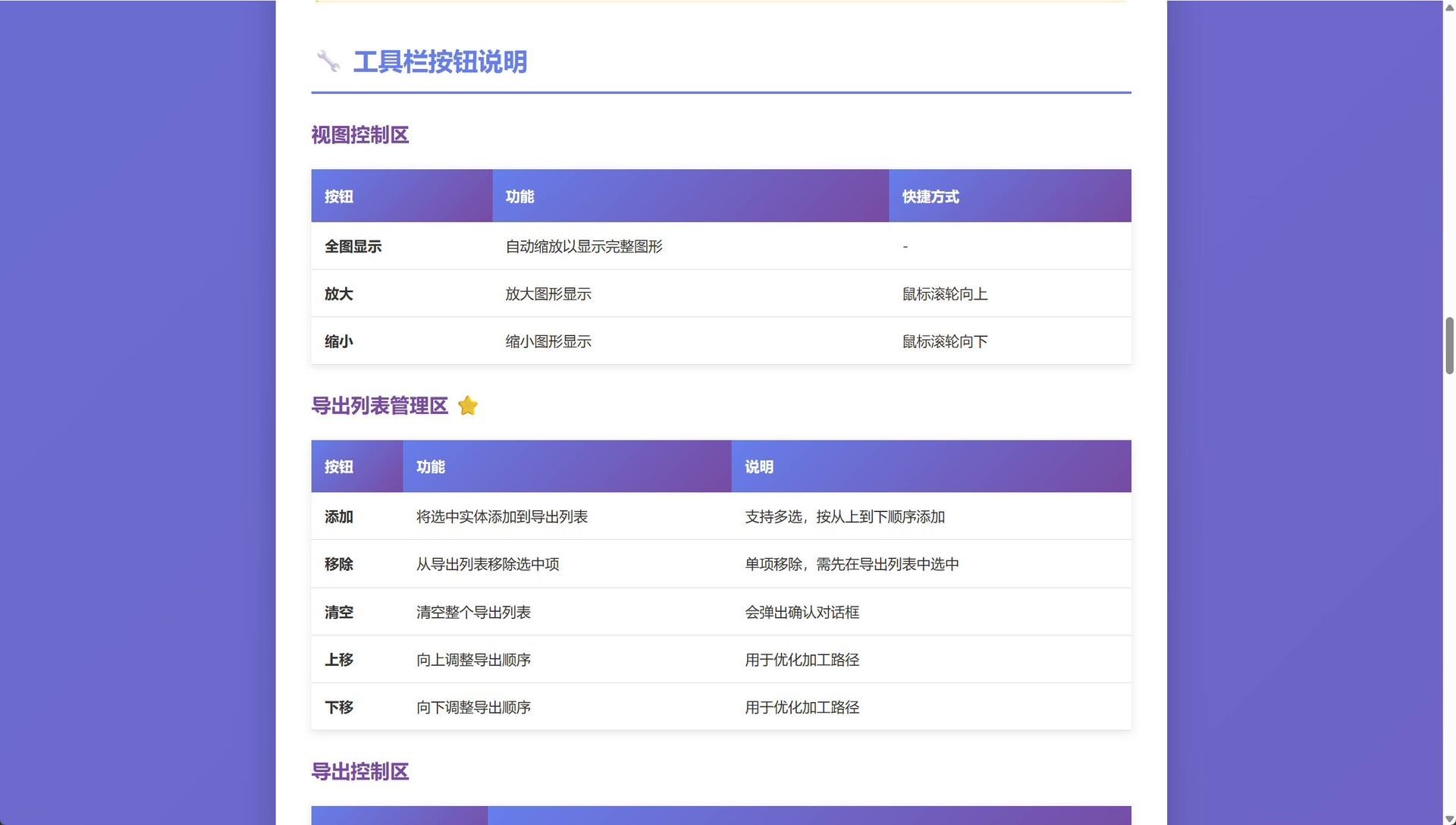This screenshot has width=1456, height=825.
Task: Click the 下移 row label
Action: [x=338, y=707]
